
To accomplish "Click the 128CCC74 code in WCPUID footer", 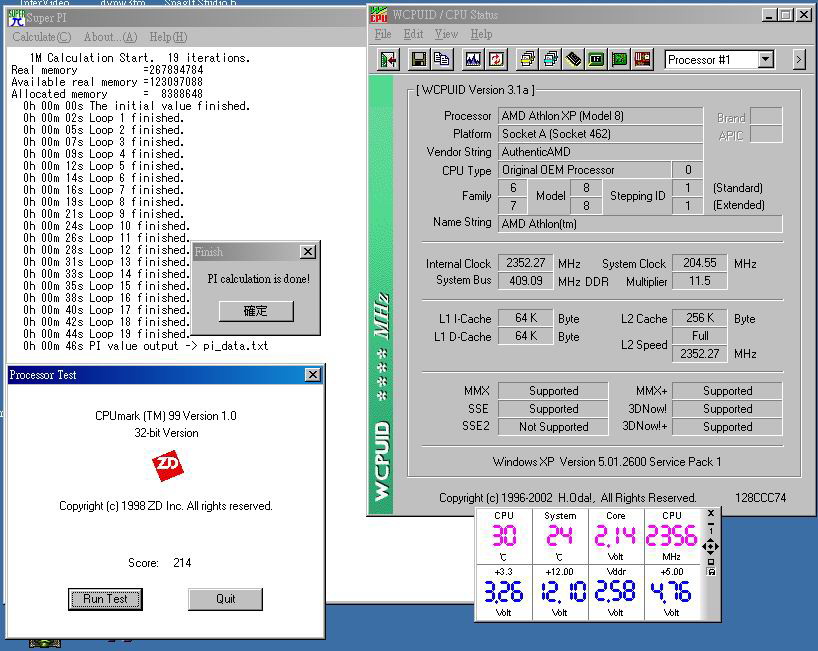I will coord(761,498).
